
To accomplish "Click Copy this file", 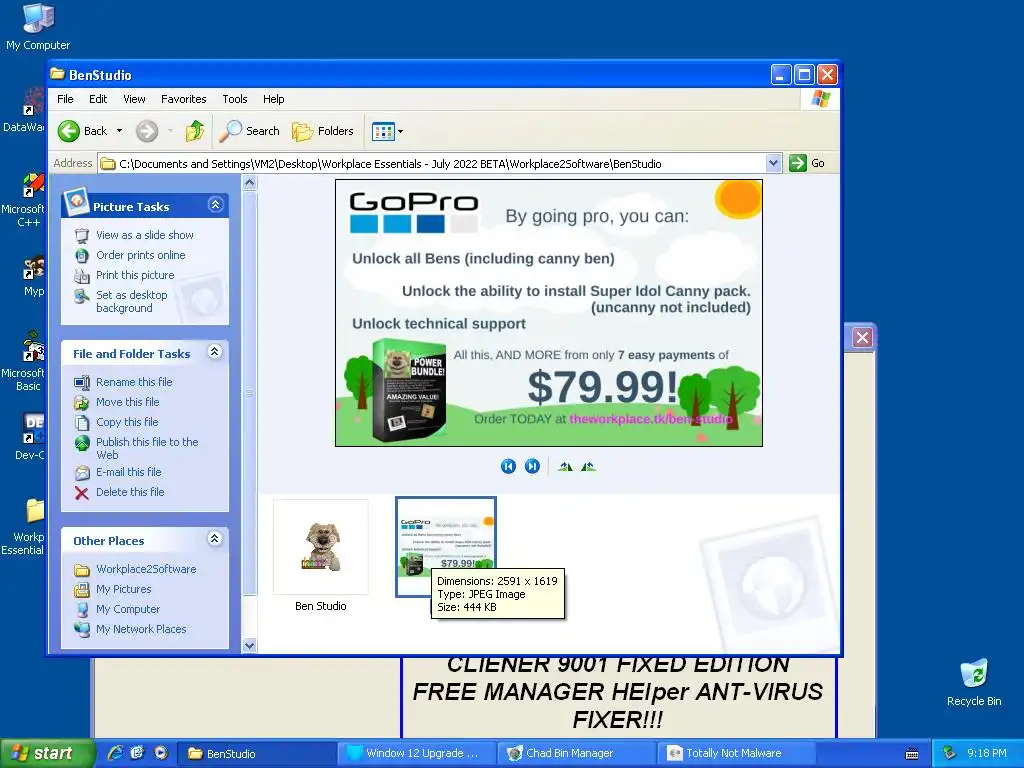I will pyautogui.click(x=127, y=423).
